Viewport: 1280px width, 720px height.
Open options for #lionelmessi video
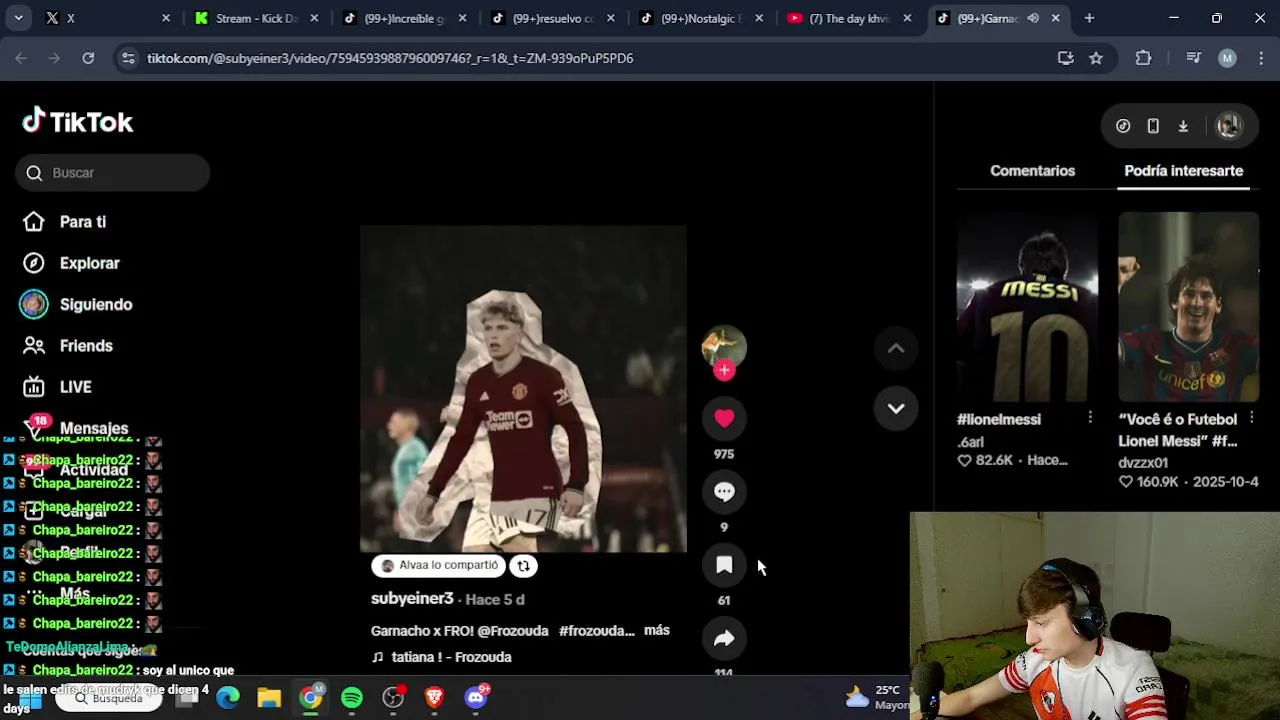coord(1090,418)
